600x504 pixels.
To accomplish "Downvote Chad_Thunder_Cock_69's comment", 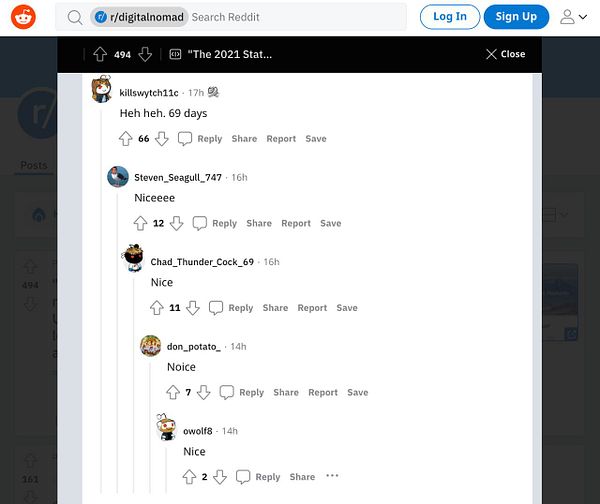I will pyautogui.click(x=193, y=308).
